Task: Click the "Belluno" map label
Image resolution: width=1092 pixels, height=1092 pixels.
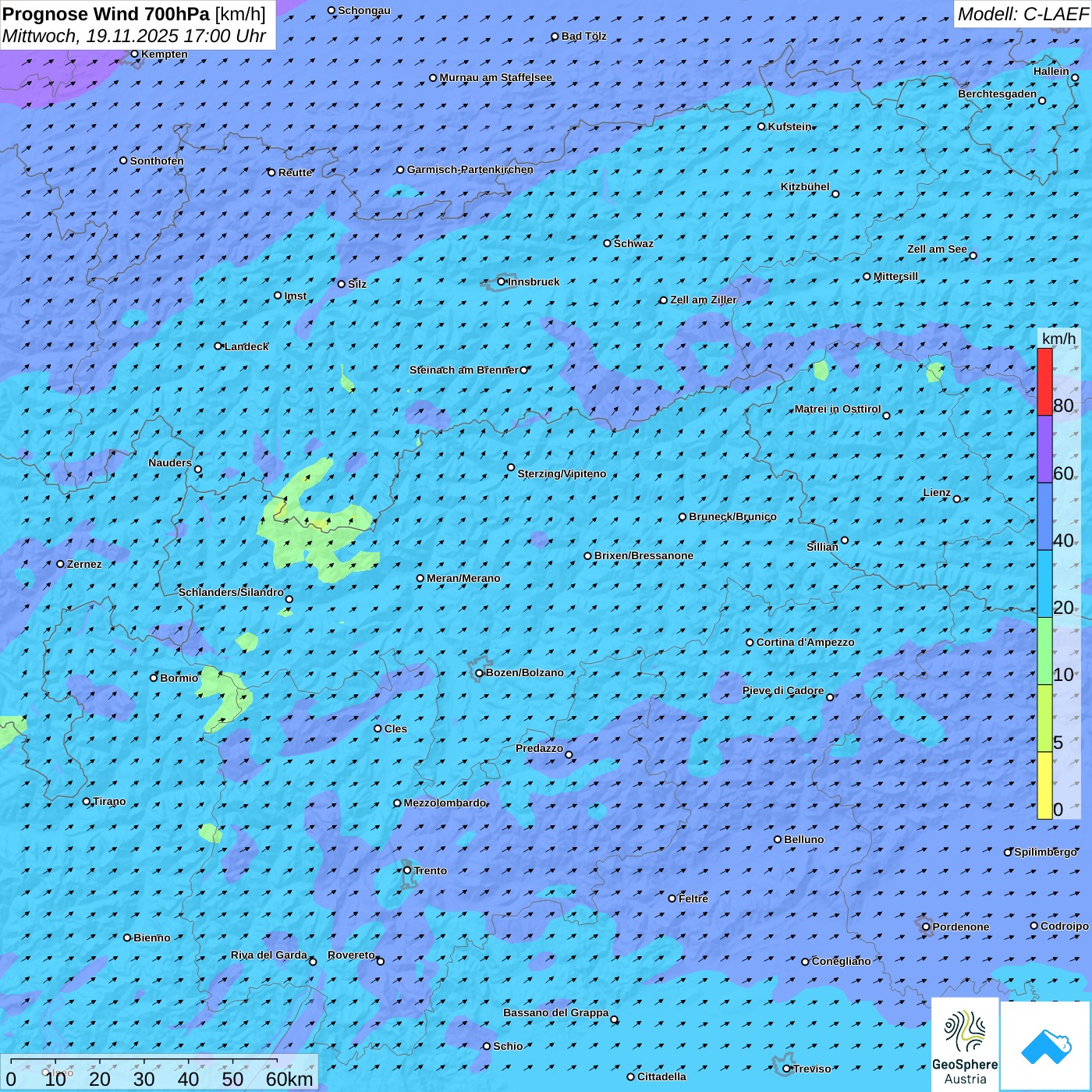Action: click(804, 839)
